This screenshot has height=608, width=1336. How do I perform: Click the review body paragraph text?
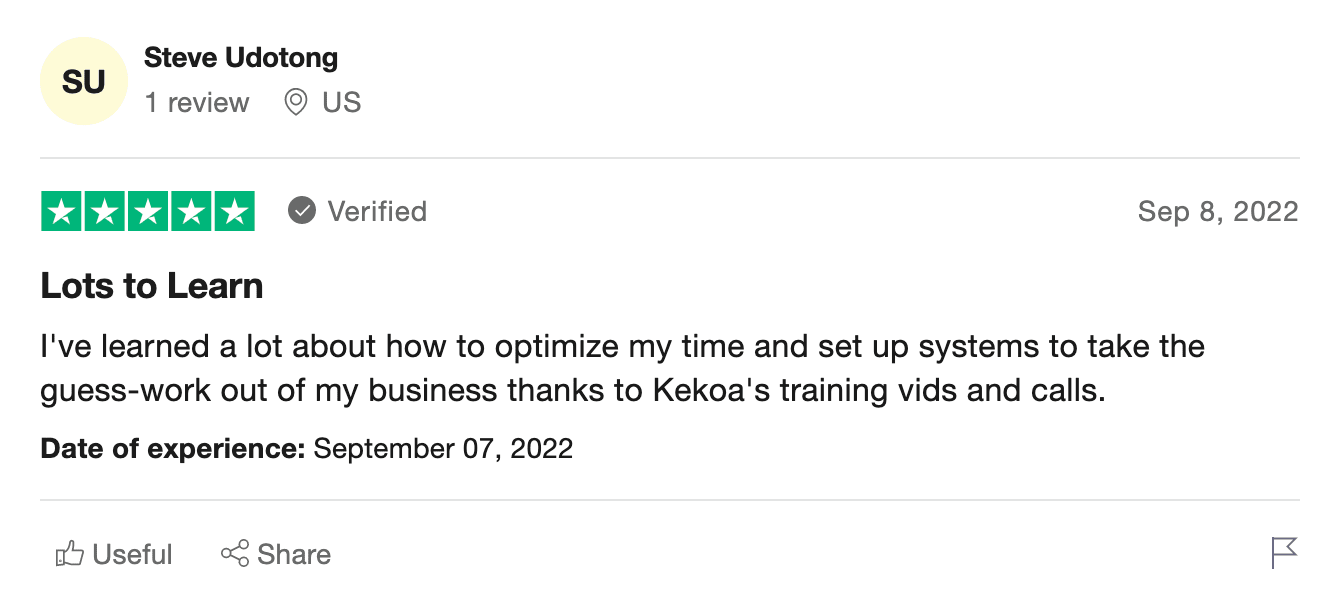click(x=622, y=368)
